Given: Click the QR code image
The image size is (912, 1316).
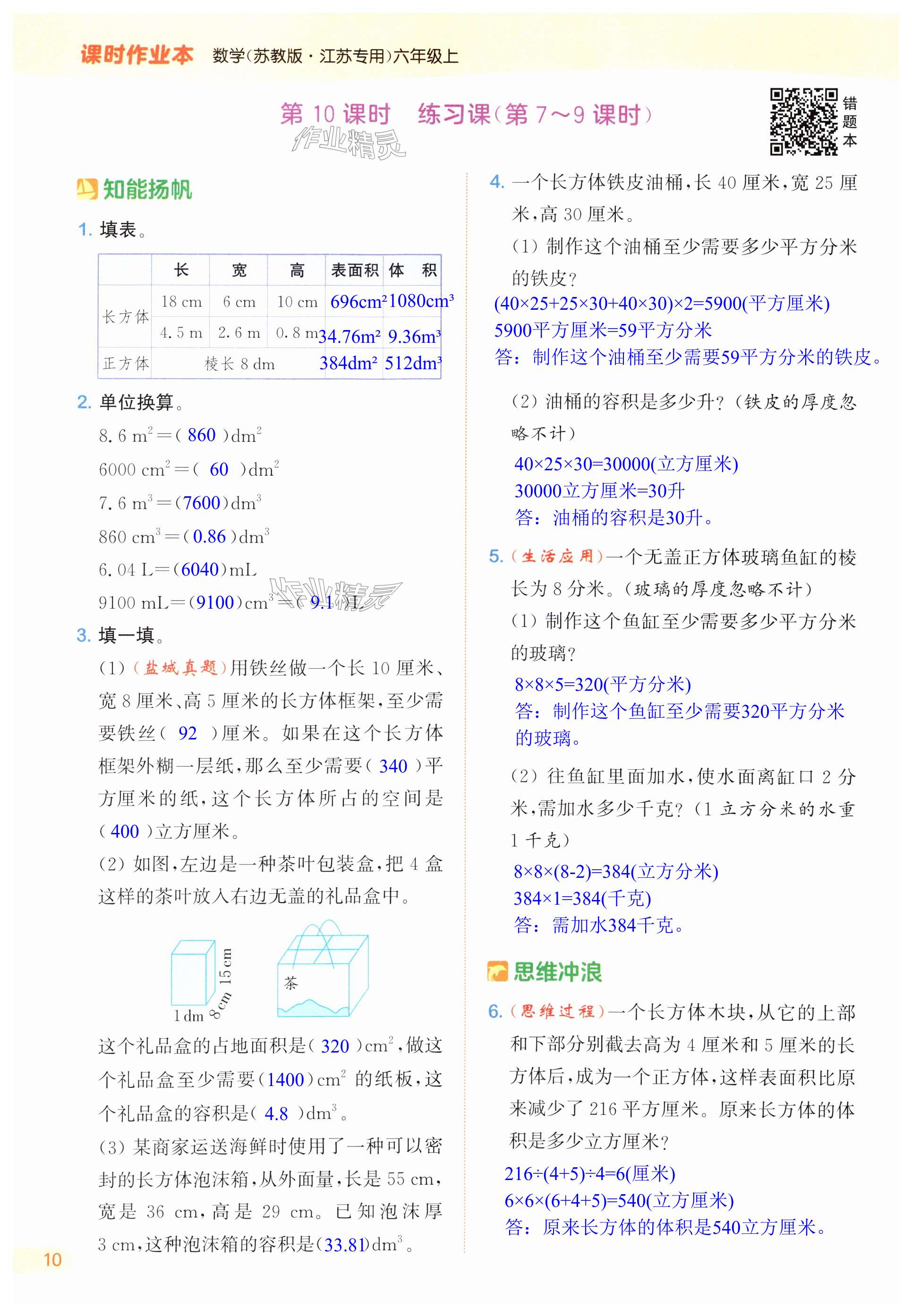Looking at the screenshot, I should 803,122.
